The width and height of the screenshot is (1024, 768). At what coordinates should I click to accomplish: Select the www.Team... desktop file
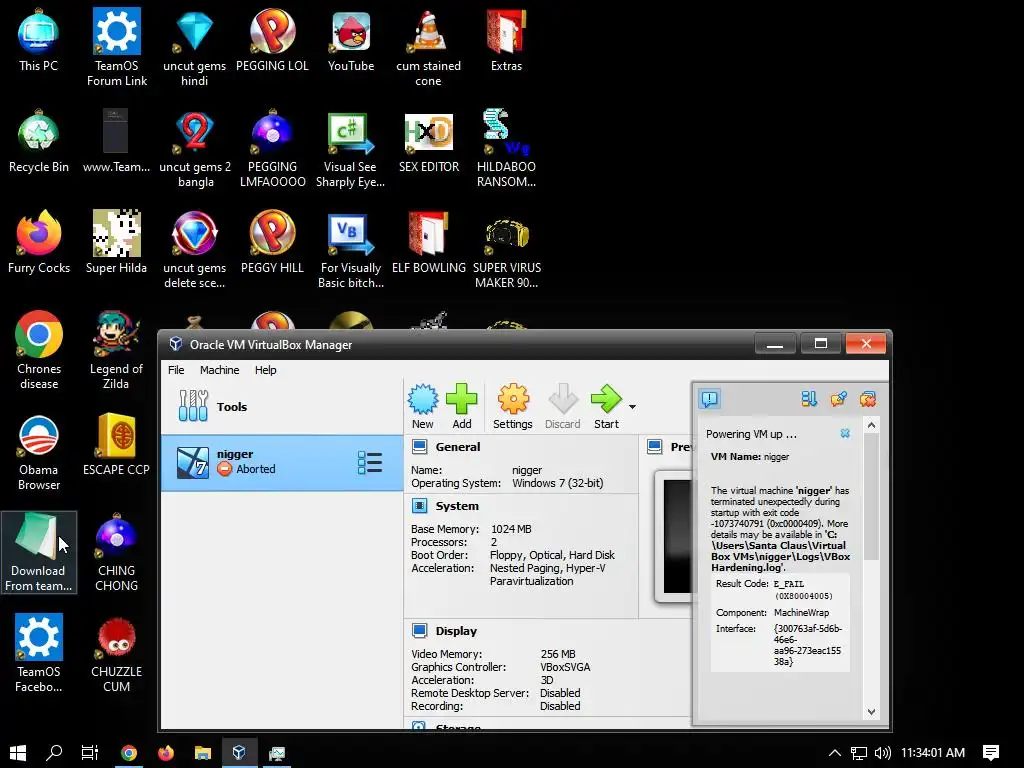[116, 142]
